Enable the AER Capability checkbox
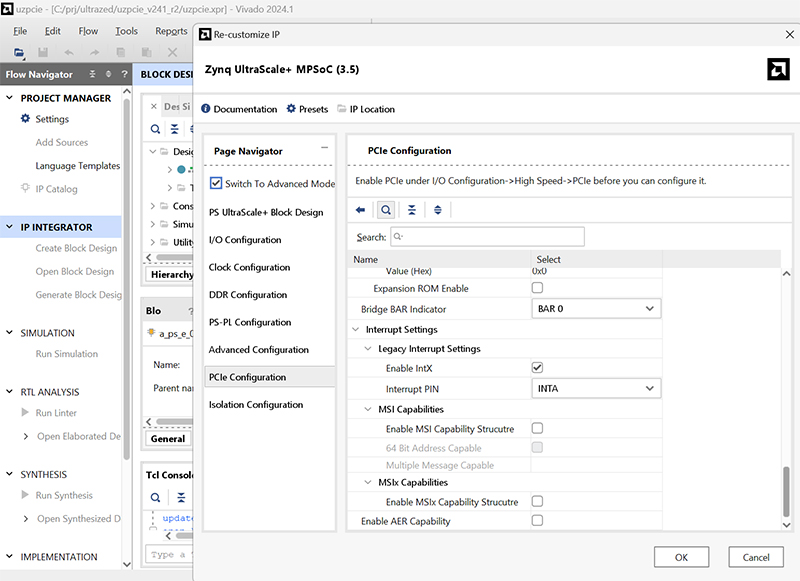The image size is (800, 581). (537, 521)
